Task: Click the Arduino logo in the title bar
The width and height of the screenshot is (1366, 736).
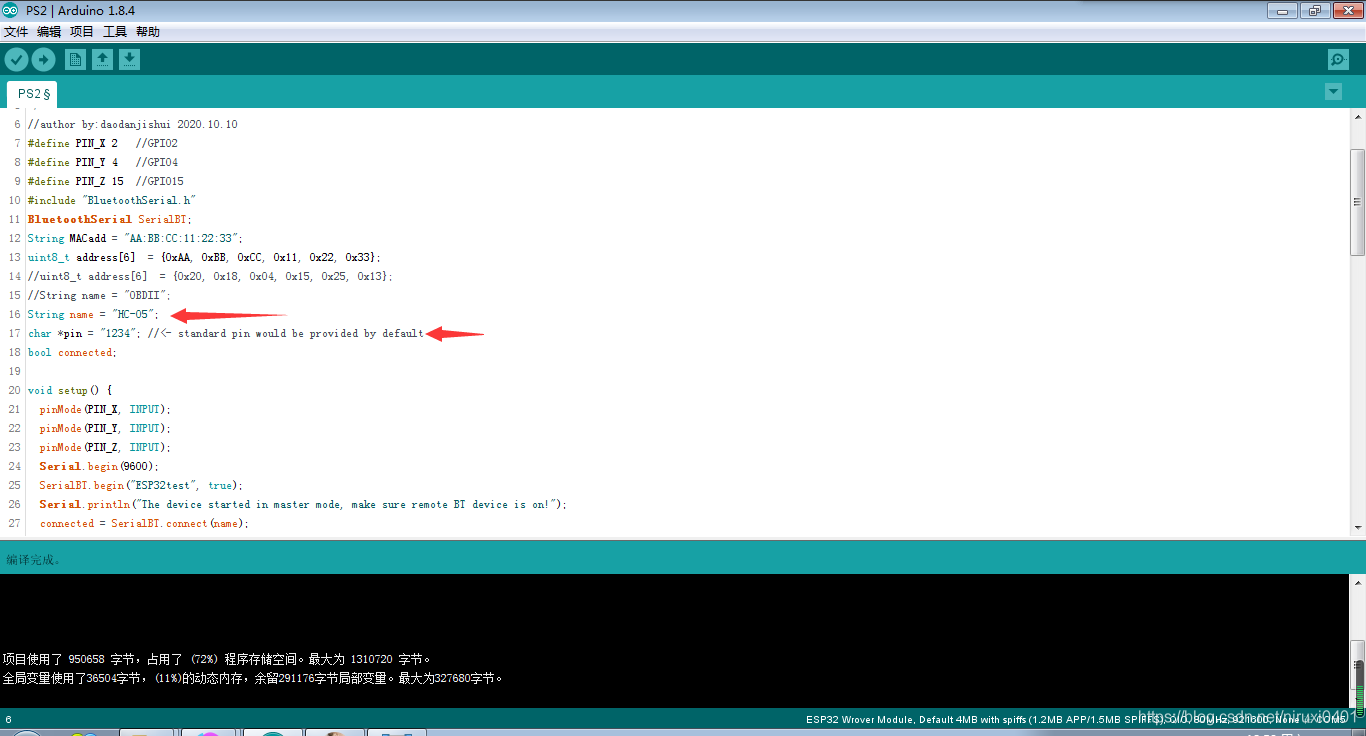Action: tap(10, 10)
